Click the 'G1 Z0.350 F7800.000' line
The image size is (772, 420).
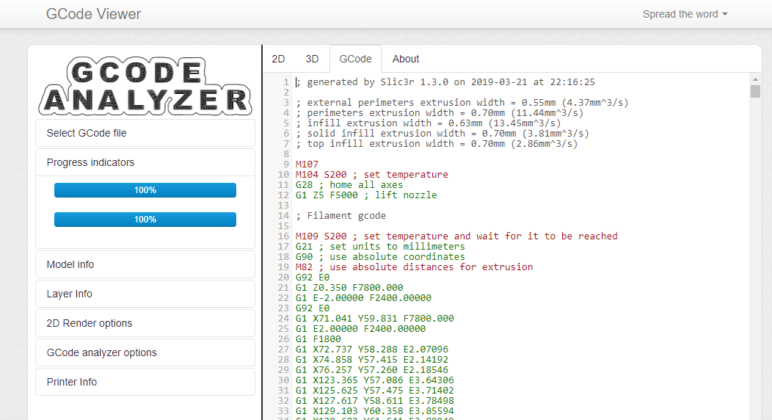point(349,288)
